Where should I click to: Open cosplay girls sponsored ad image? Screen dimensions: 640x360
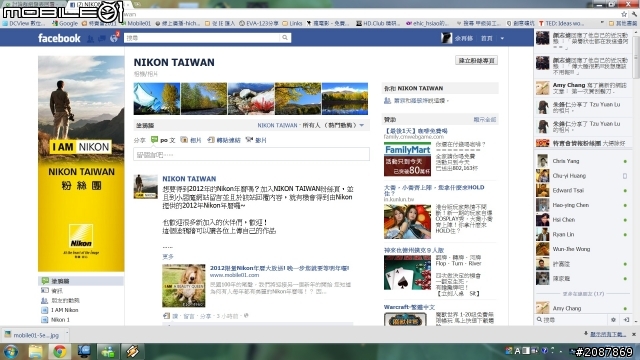[x=407, y=222]
